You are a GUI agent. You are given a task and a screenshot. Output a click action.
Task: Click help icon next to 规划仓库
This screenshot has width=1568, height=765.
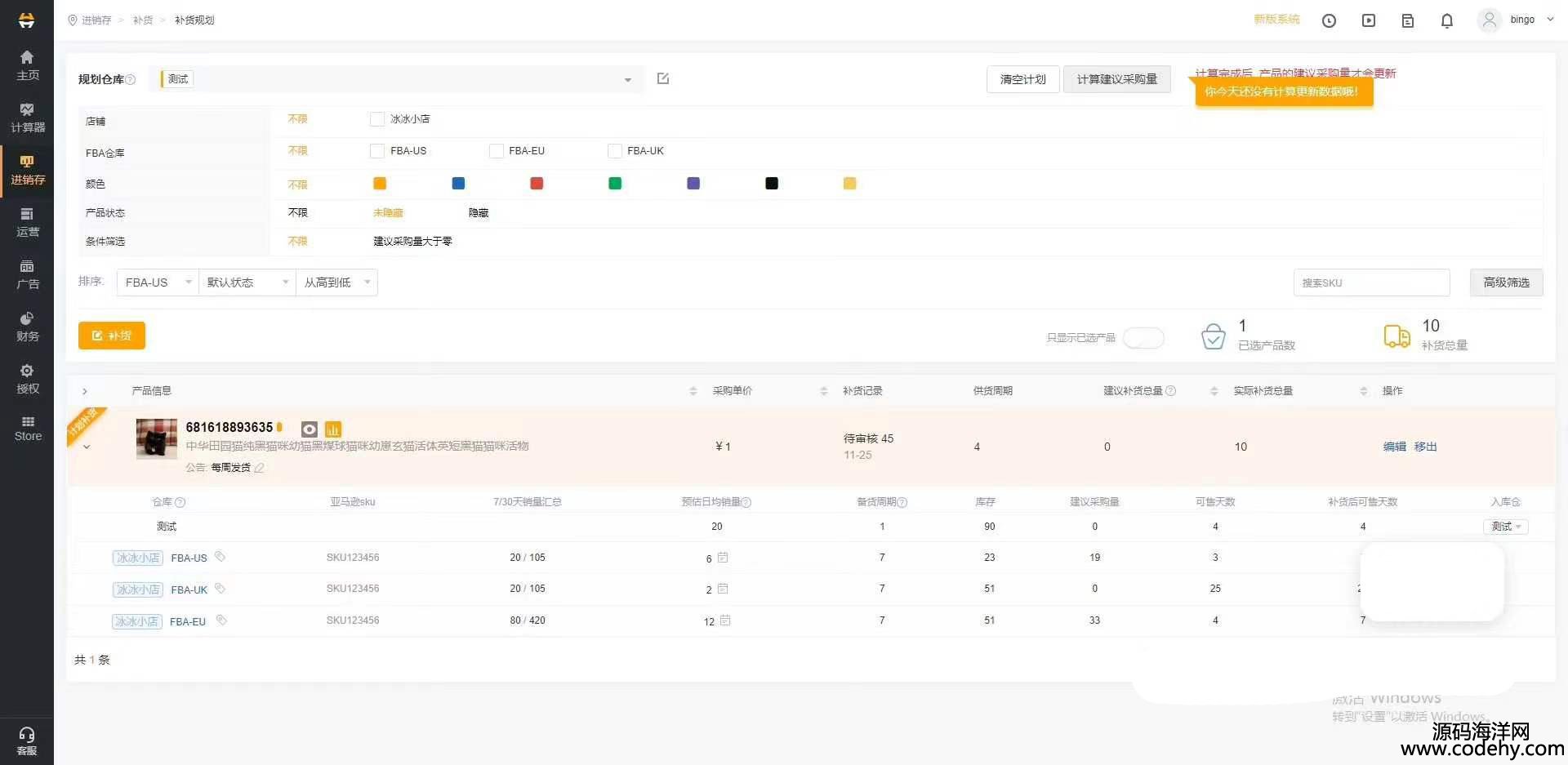click(131, 79)
